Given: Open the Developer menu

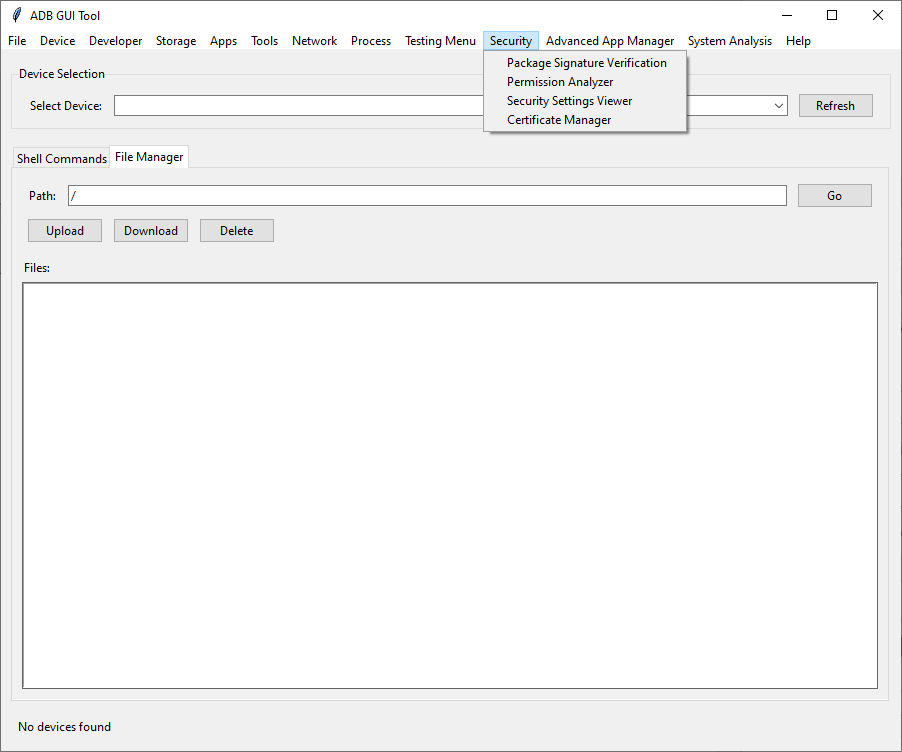Looking at the screenshot, I should pos(115,41).
